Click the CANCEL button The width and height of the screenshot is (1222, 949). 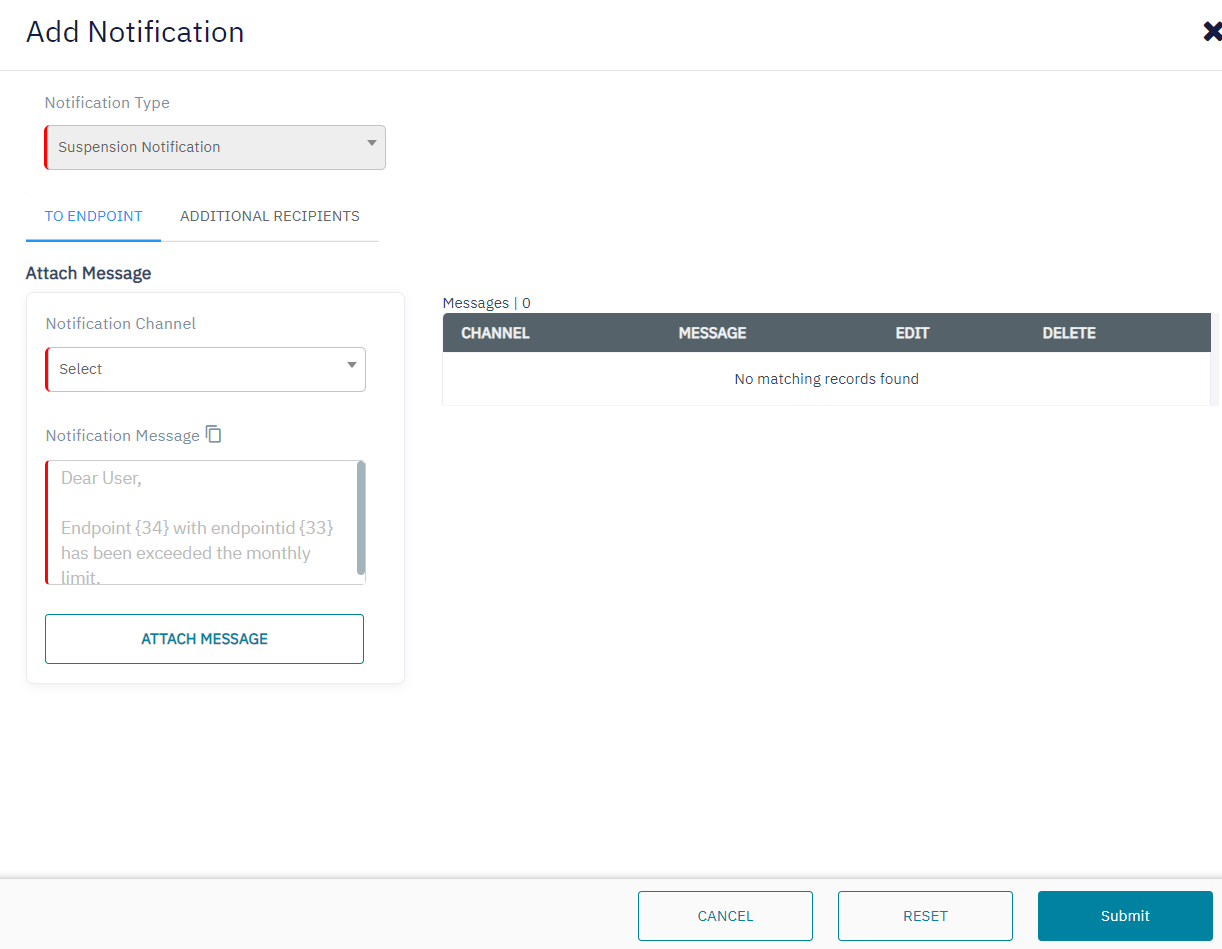coord(725,916)
